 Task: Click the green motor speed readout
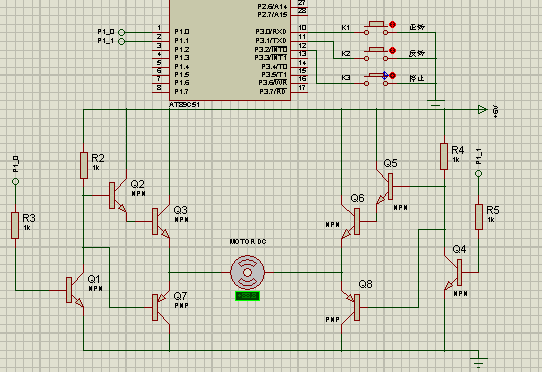coord(247,296)
